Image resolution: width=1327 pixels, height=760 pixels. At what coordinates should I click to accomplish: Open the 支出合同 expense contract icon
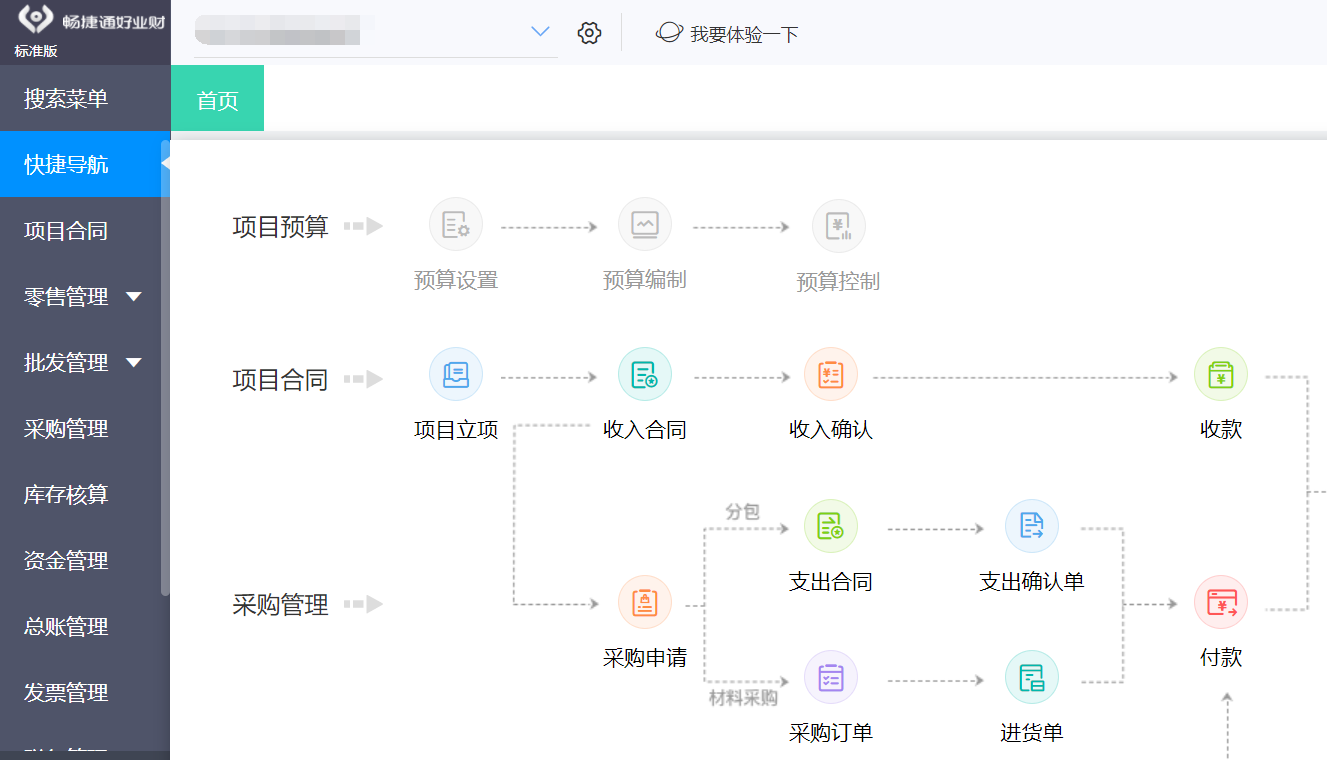pyautogui.click(x=831, y=526)
